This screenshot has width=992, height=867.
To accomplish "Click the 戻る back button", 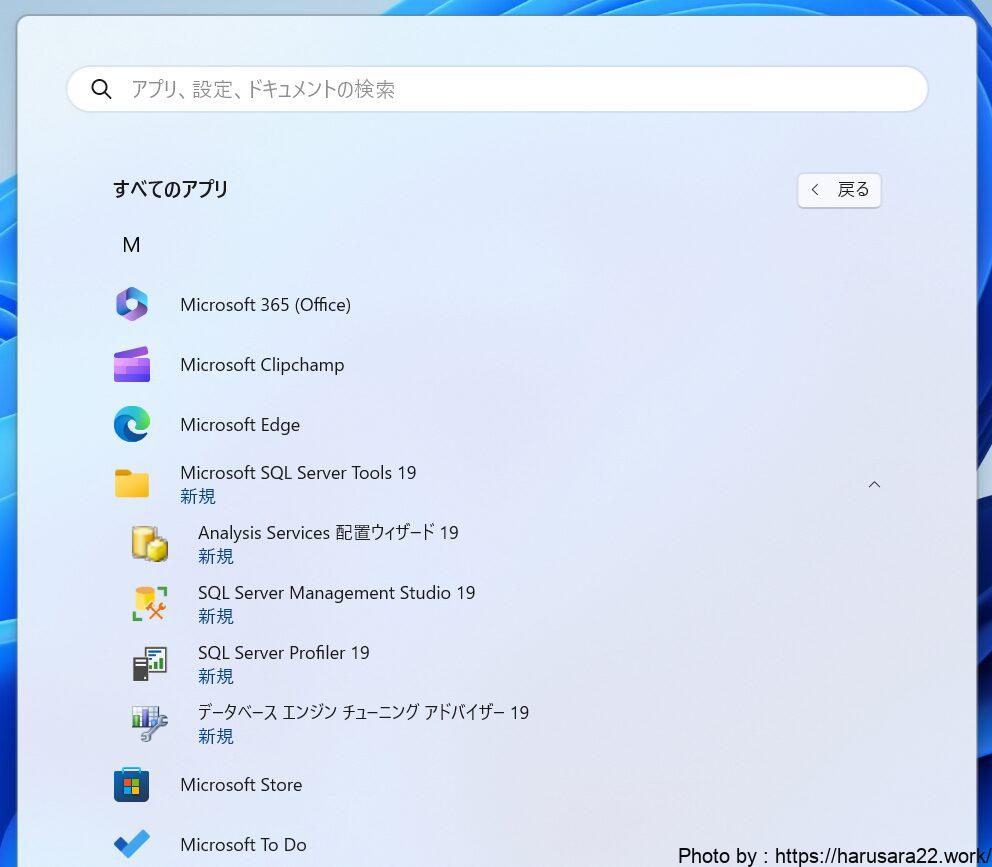I will (x=839, y=190).
